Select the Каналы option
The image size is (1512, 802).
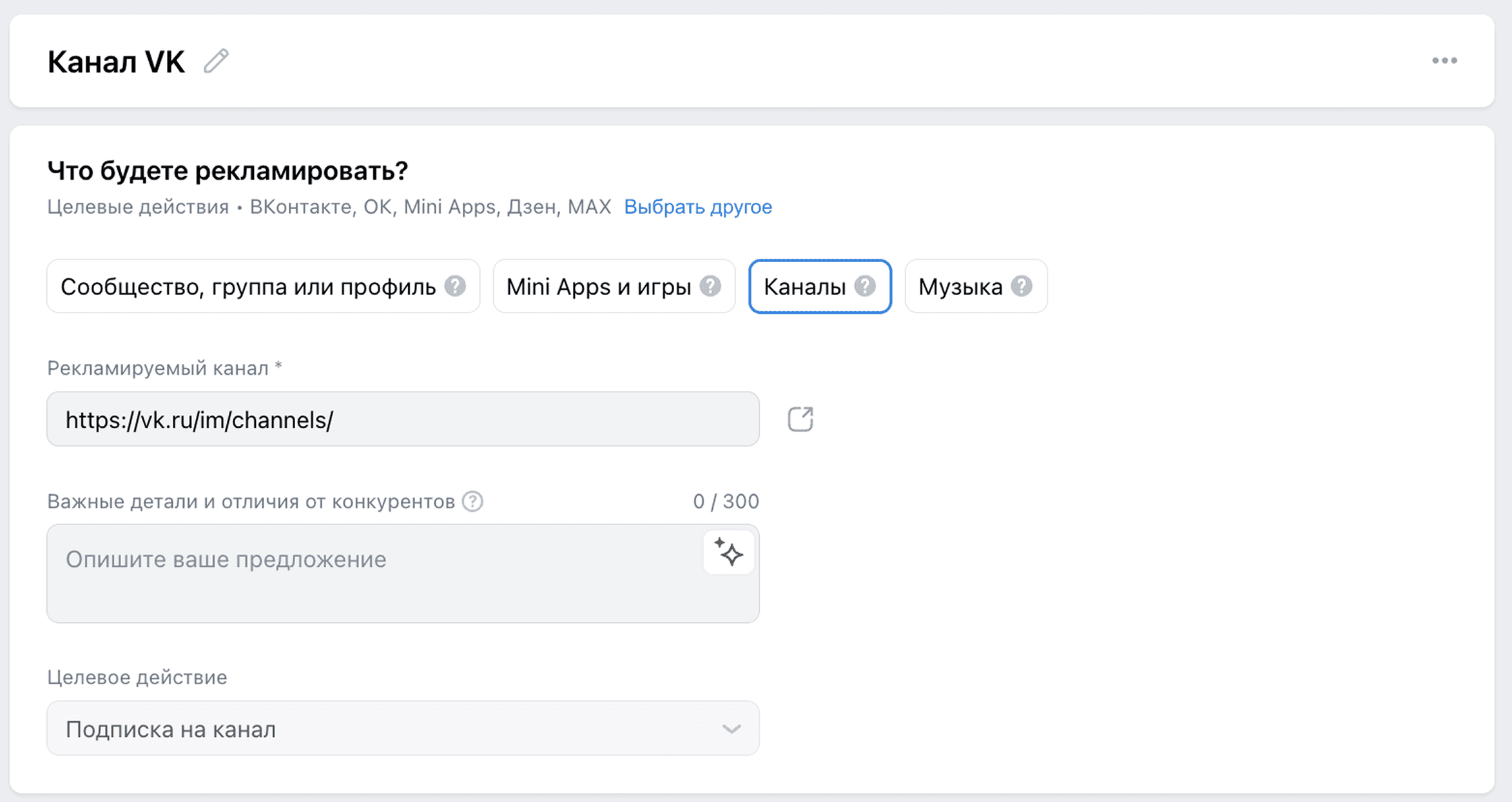click(820, 286)
